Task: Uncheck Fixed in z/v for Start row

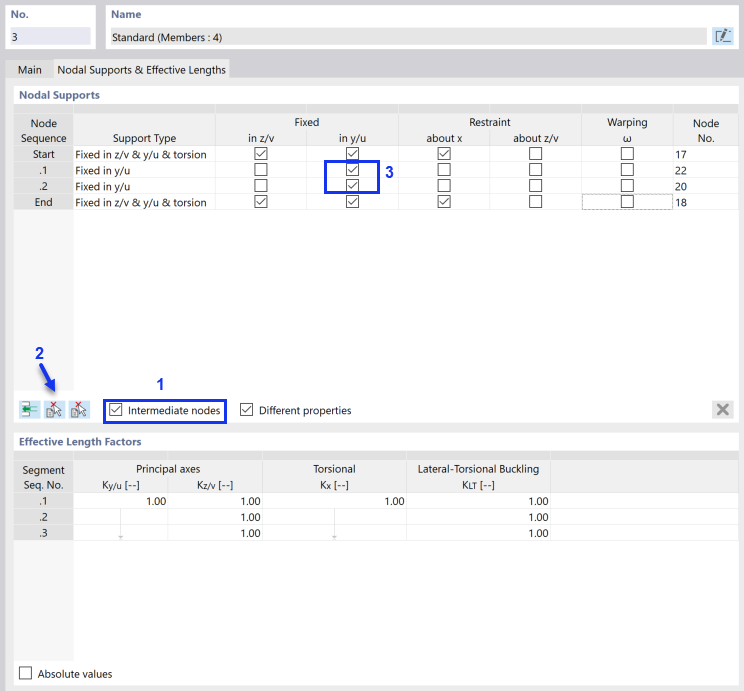Action: [260, 154]
